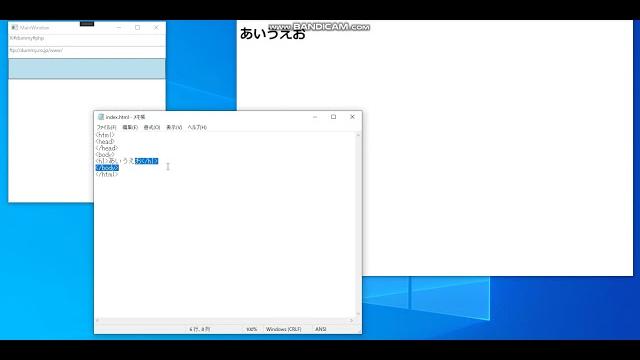Click the MainWindow app icon in title bar
The image size is (640, 360).
(x=15, y=28)
